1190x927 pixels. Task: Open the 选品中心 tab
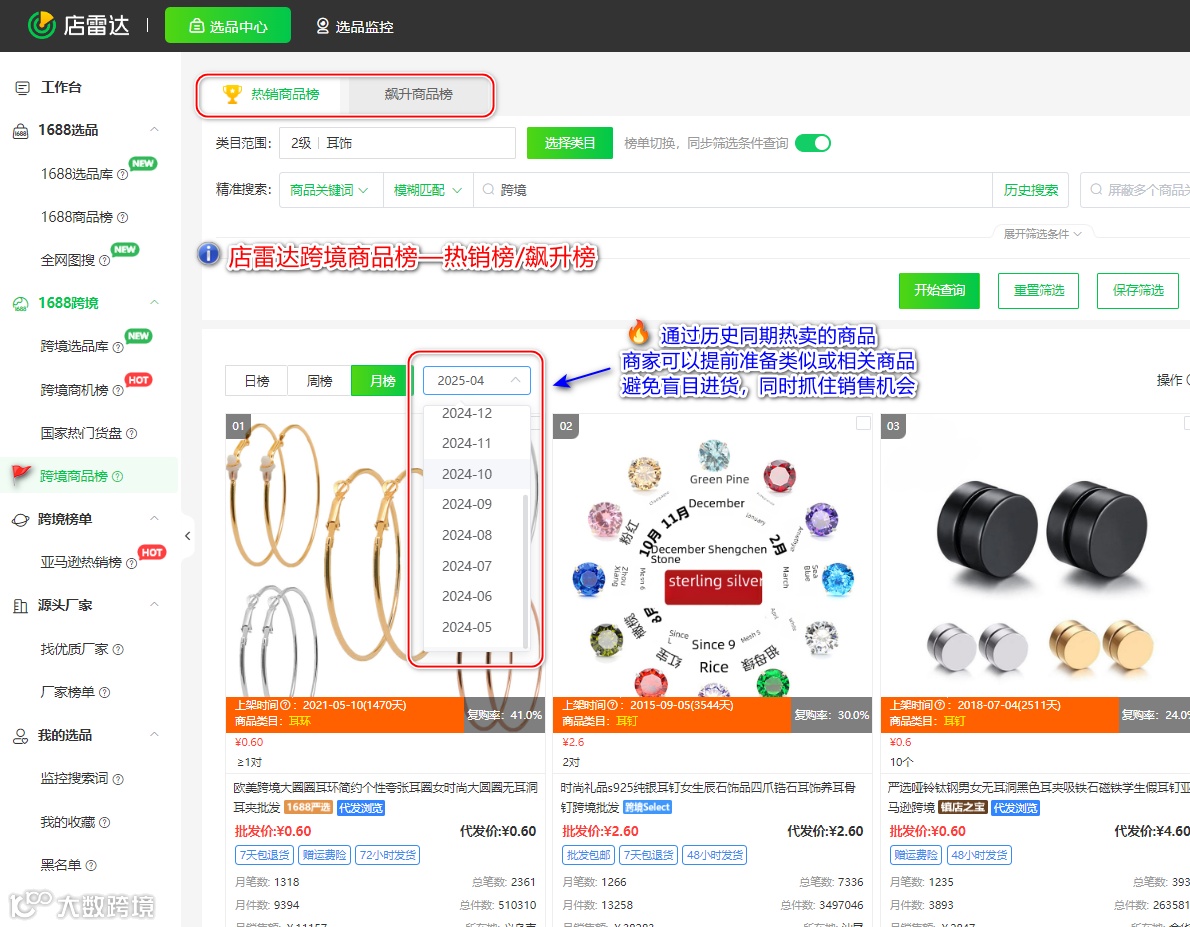228,26
